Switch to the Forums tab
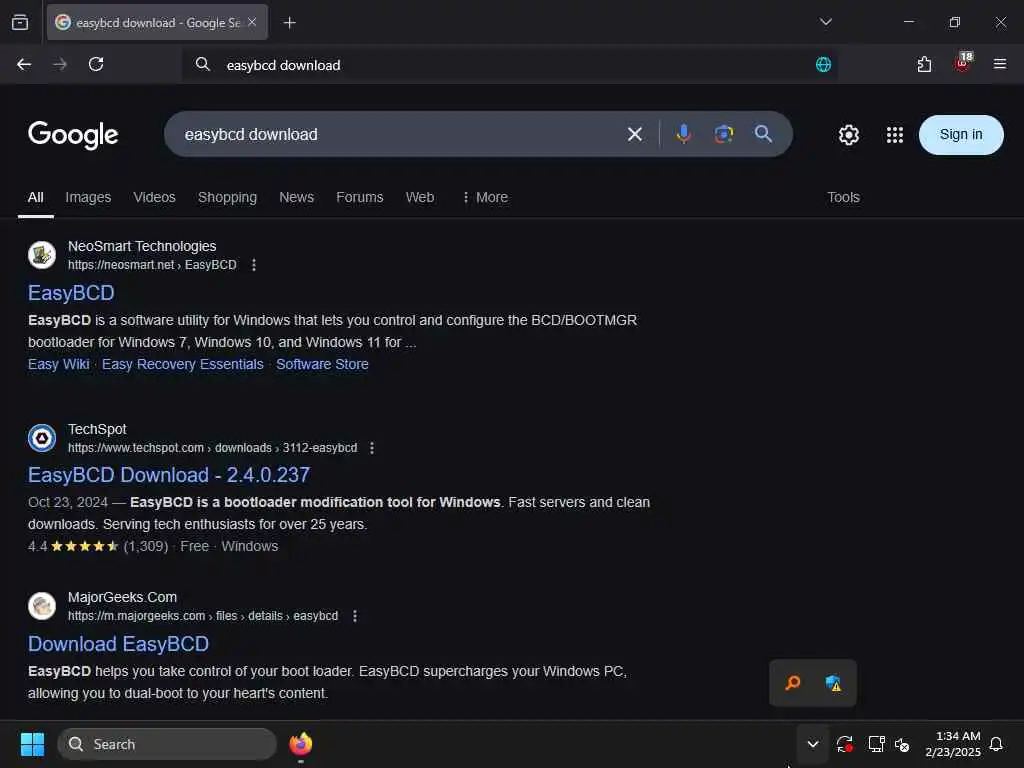 (x=359, y=197)
